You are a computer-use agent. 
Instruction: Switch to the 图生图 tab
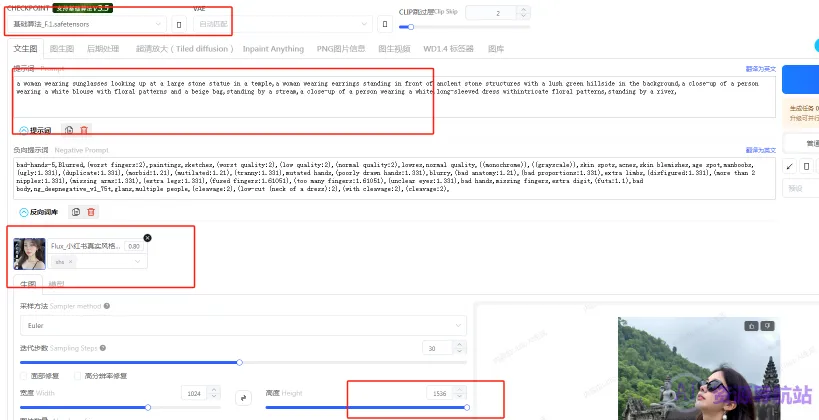point(61,48)
